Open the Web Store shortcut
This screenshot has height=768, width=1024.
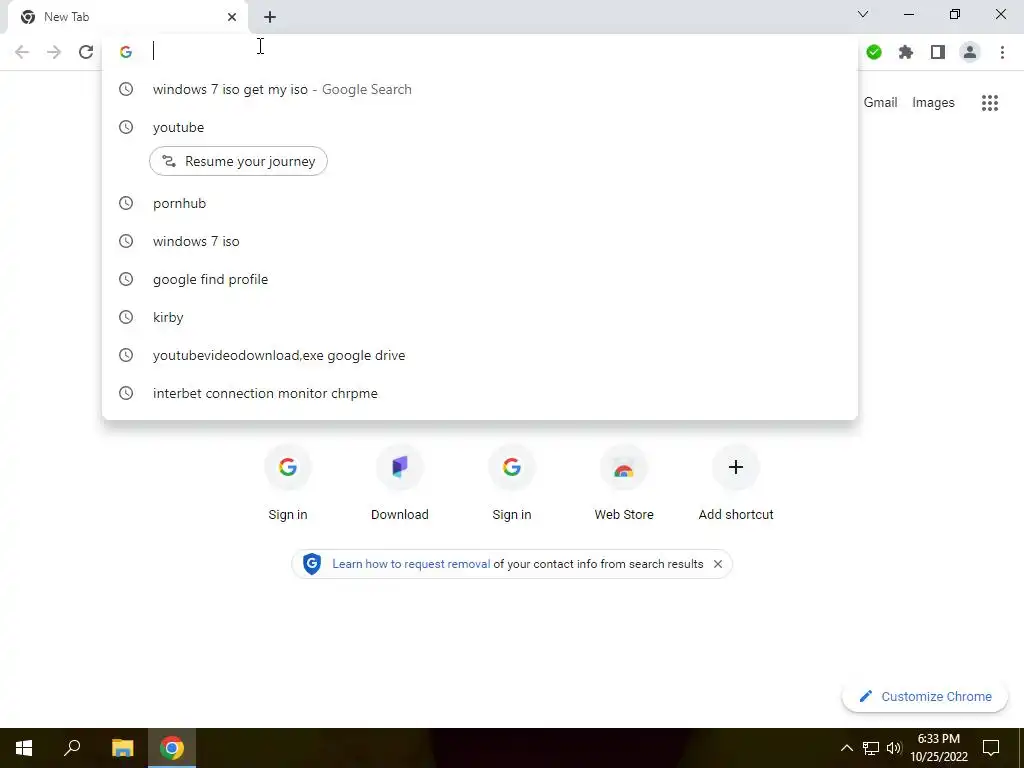(x=624, y=483)
